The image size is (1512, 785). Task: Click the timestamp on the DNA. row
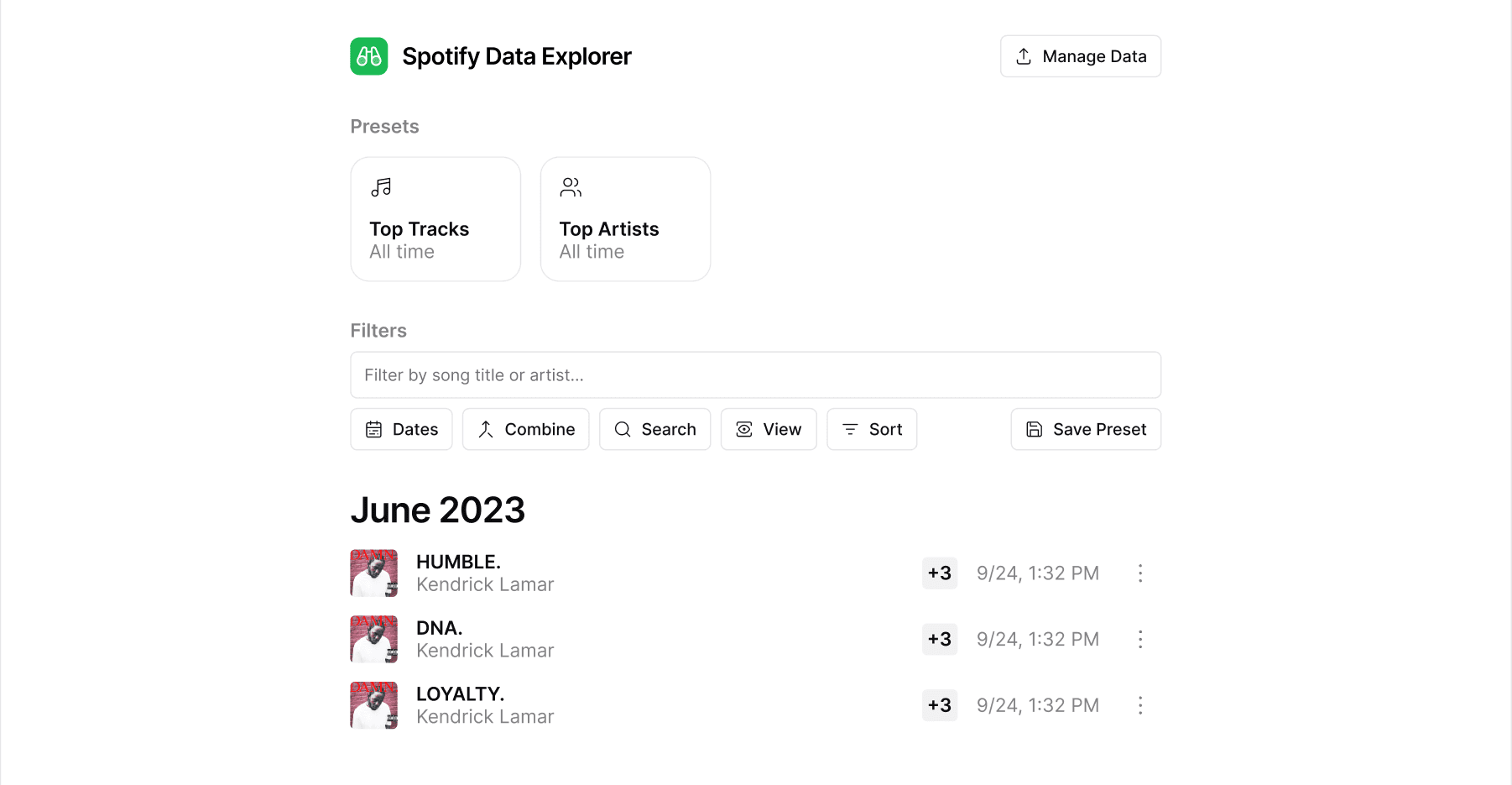tap(1038, 639)
